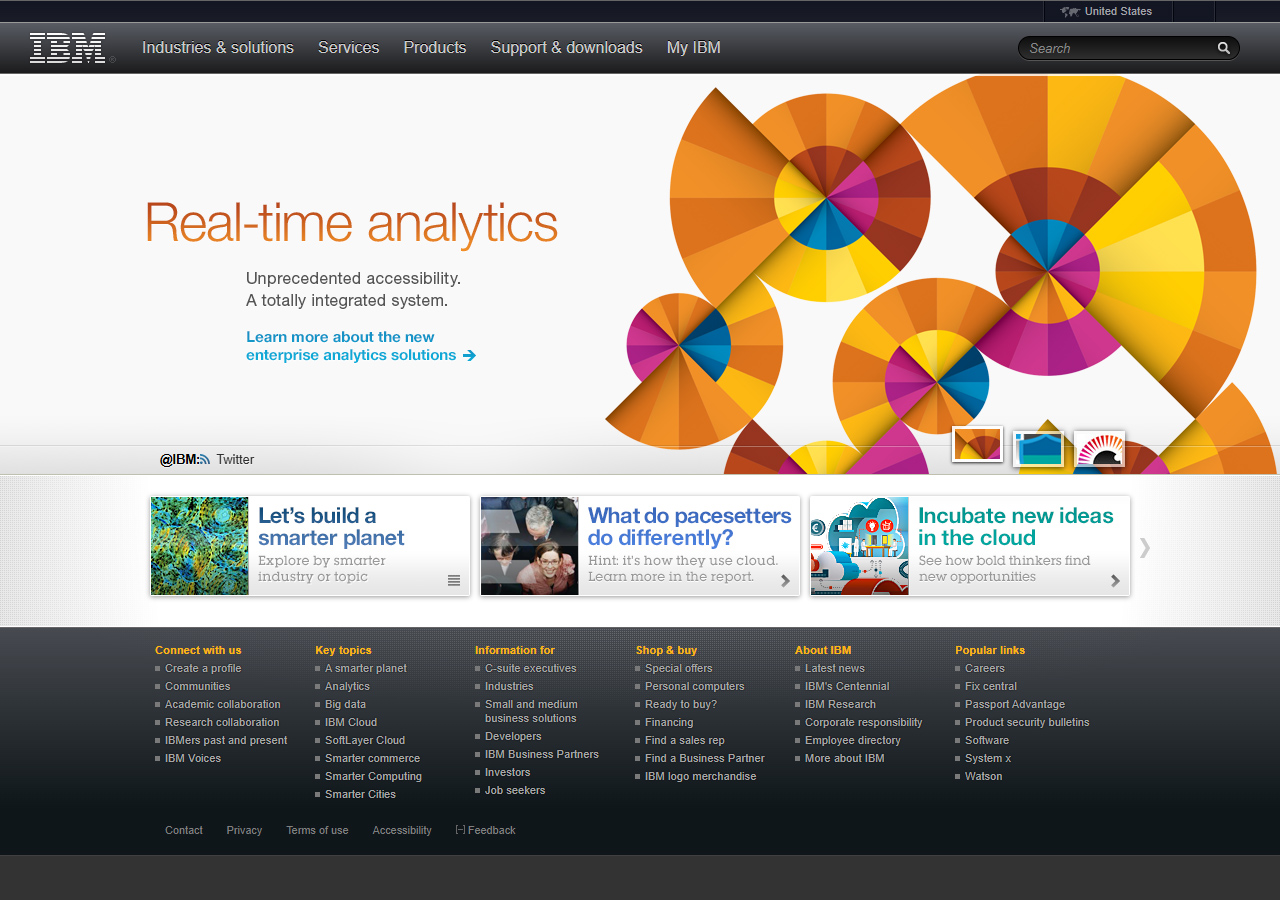
Task: Open Industries & solutions menu
Action: [x=218, y=48]
